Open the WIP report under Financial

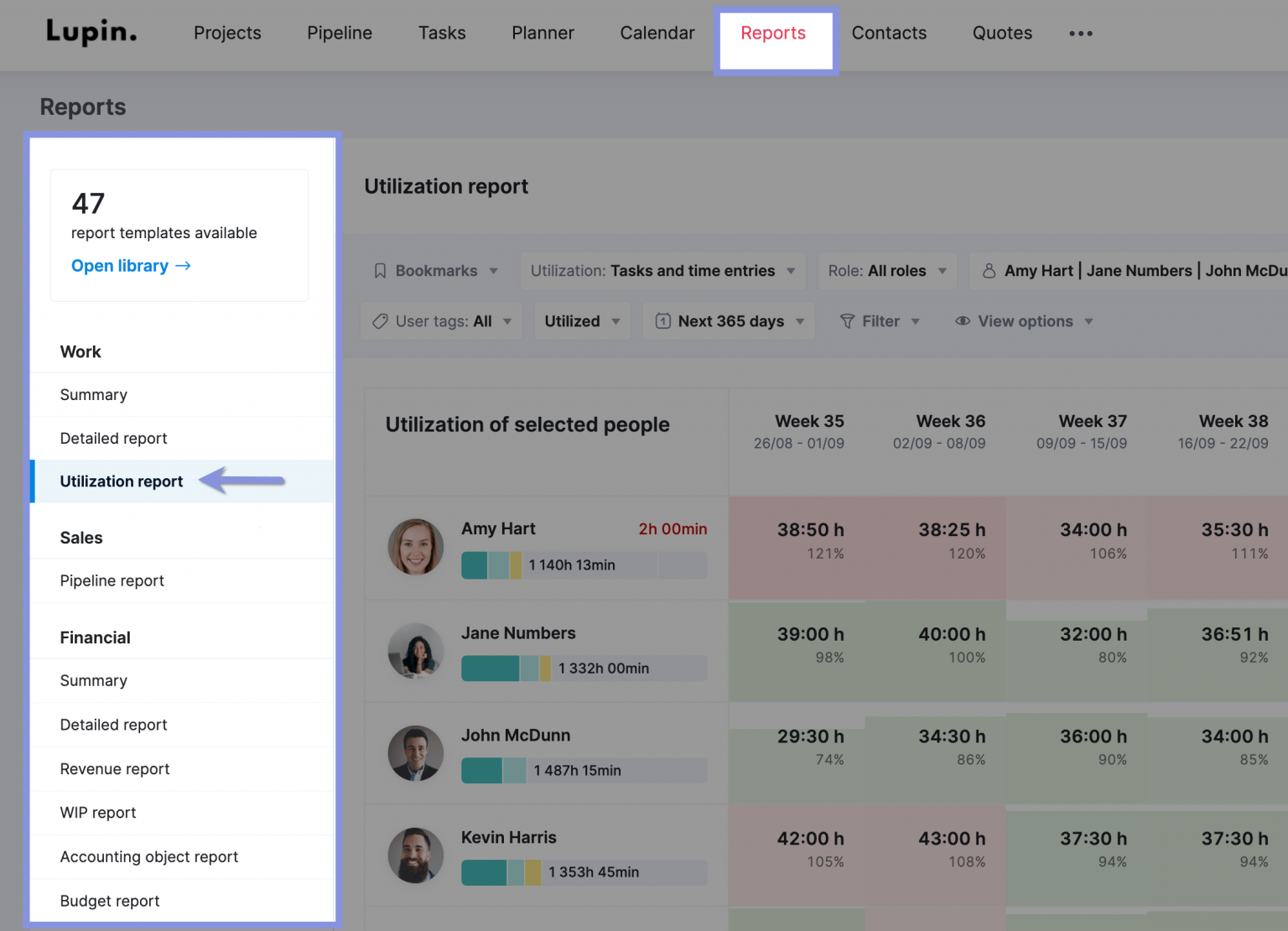coord(98,812)
